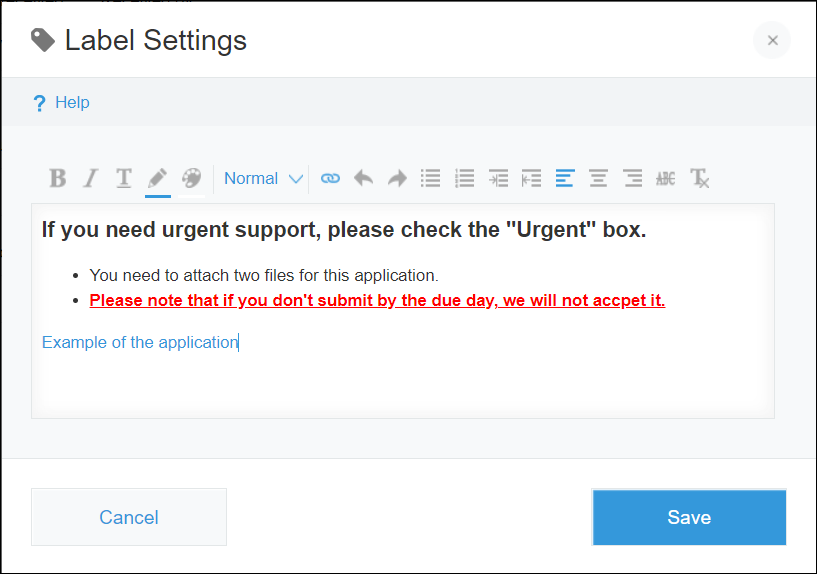Image resolution: width=817 pixels, height=574 pixels.
Task: Insert a bulleted list
Action: (x=431, y=178)
